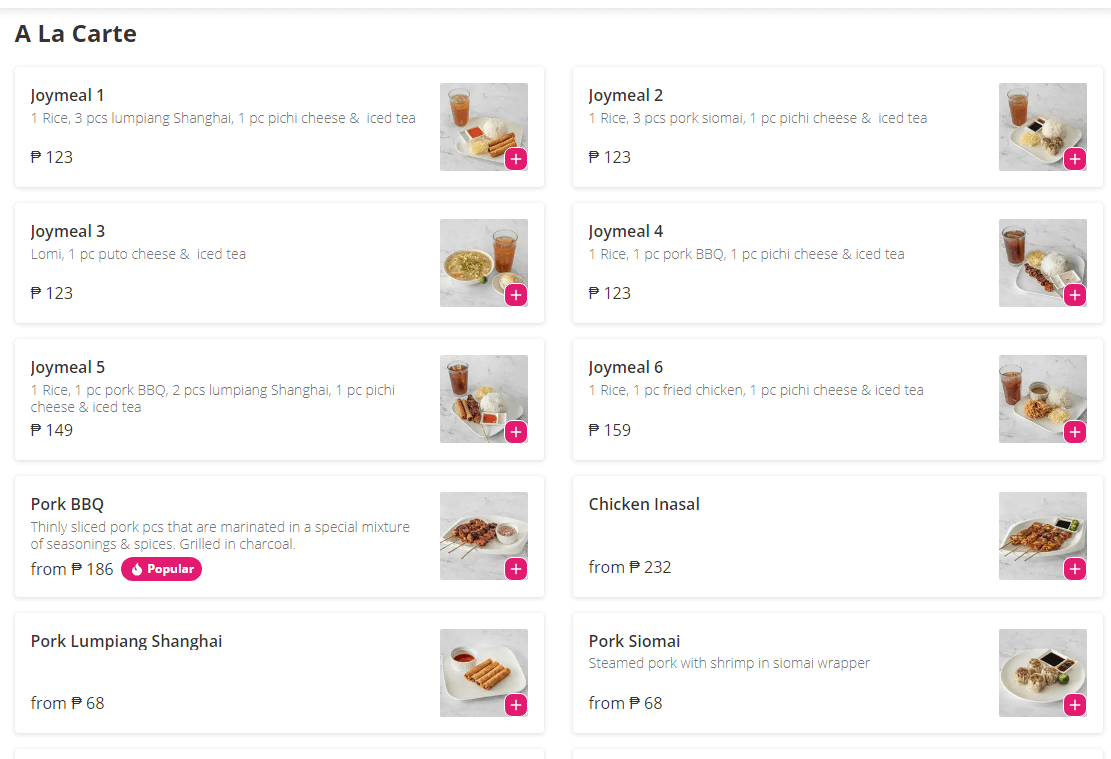Click the add icon on Joymeal 6
Image resolution: width=1111 pixels, height=759 pixels.
tap(1076, 432)
